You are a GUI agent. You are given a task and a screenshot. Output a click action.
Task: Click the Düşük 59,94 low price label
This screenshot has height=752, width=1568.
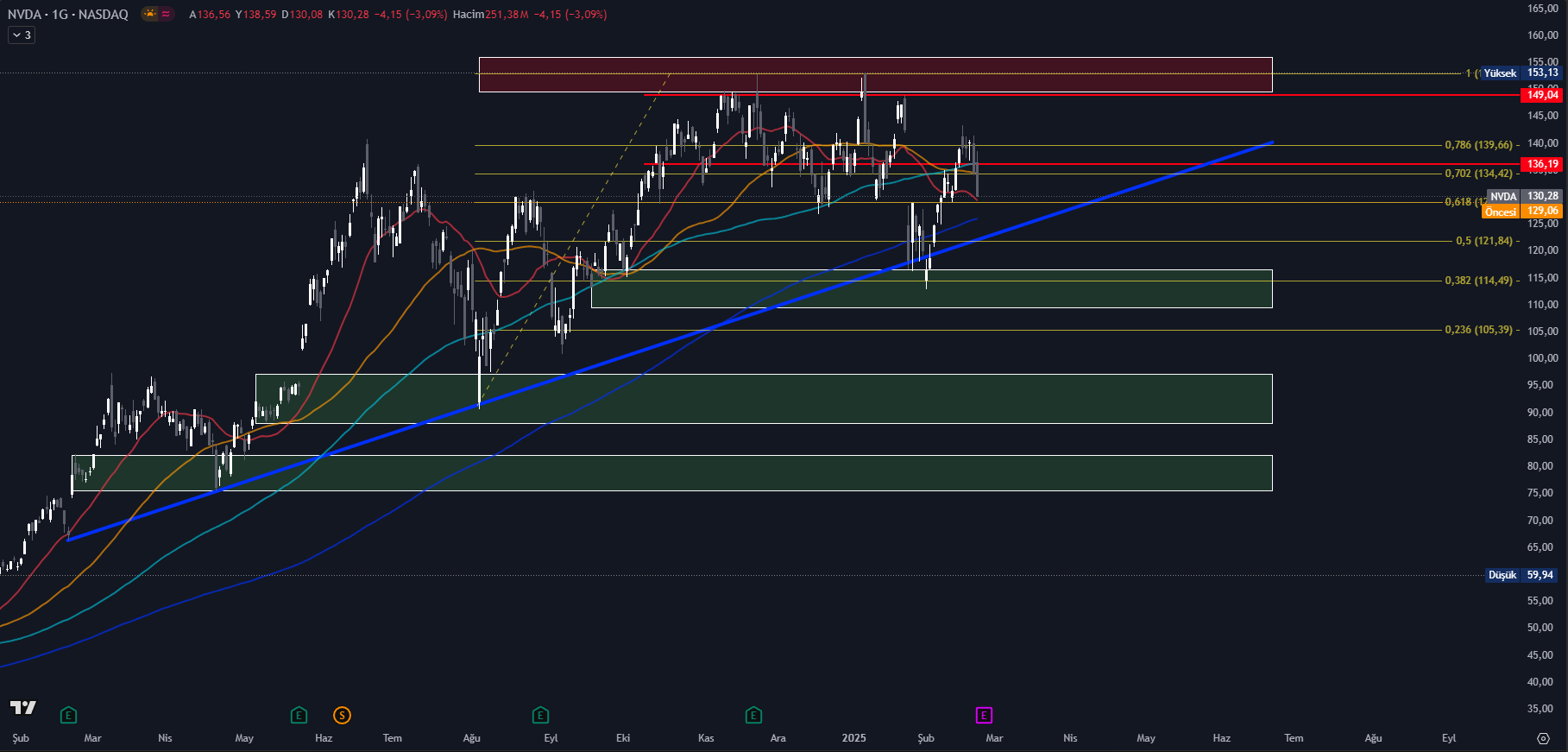1522,575
